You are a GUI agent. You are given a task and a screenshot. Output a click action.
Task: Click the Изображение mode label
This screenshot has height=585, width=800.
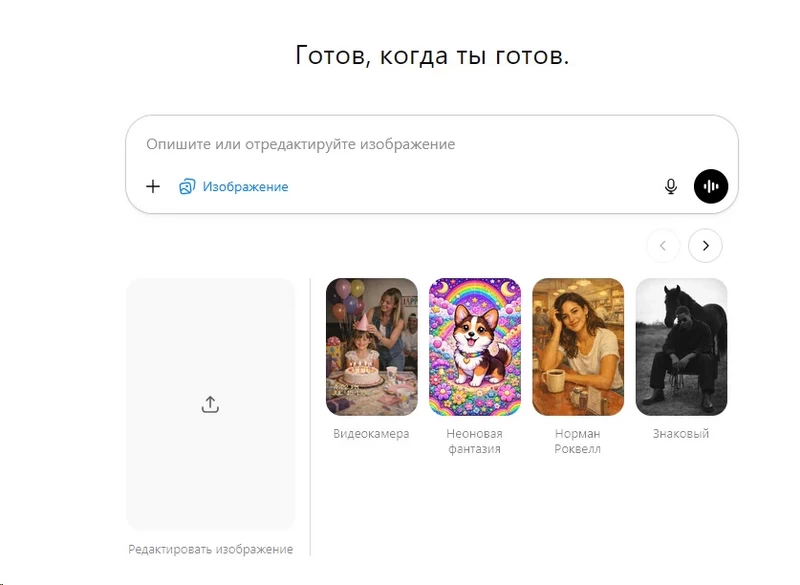click(245, 187)
